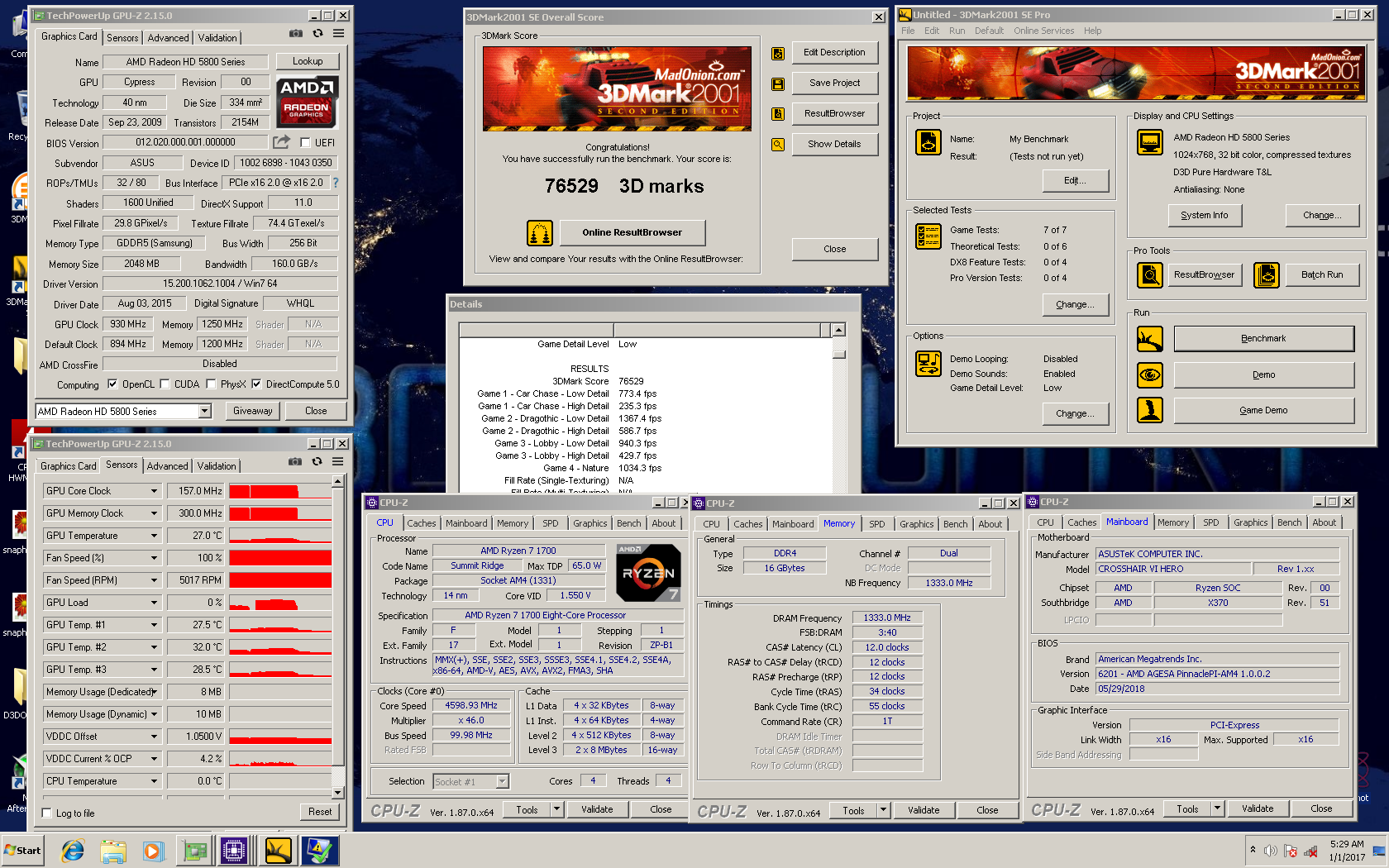Screen dimensions: 1389x868
Task: Open Windows Media Player from the taskbar
Action: (x=153, y=850)
